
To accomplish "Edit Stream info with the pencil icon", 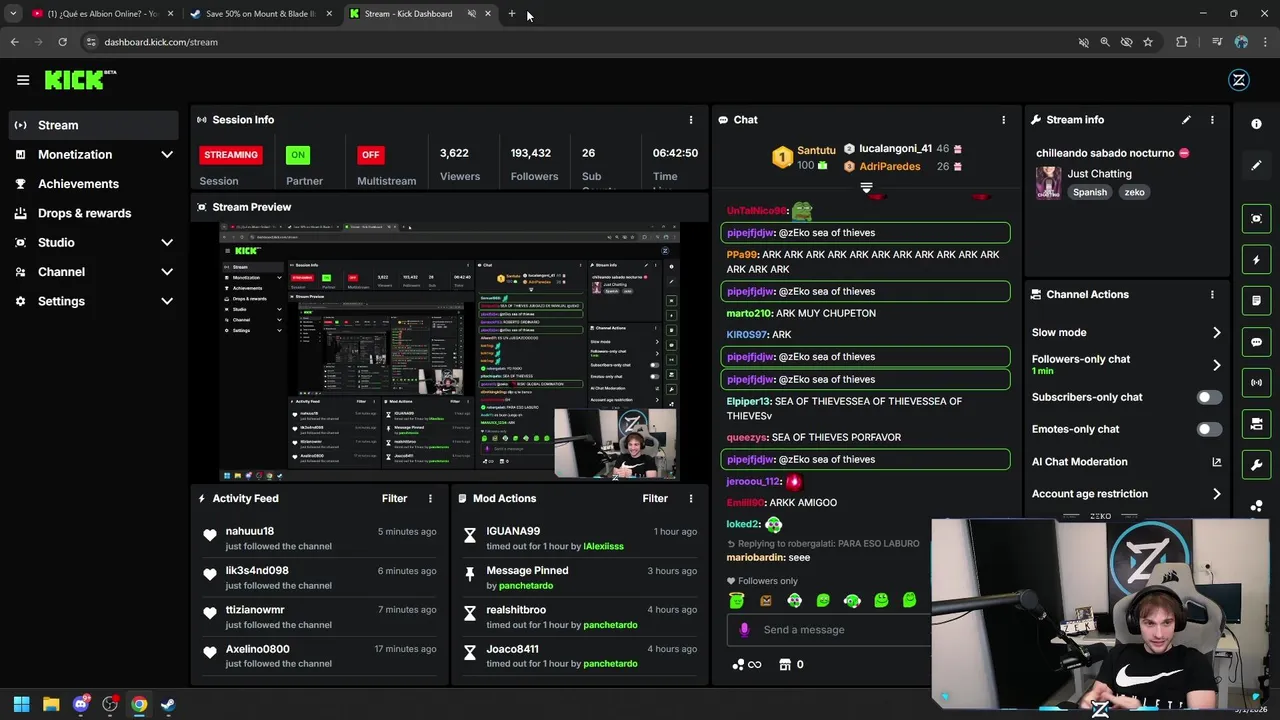I will (1186, 120).
